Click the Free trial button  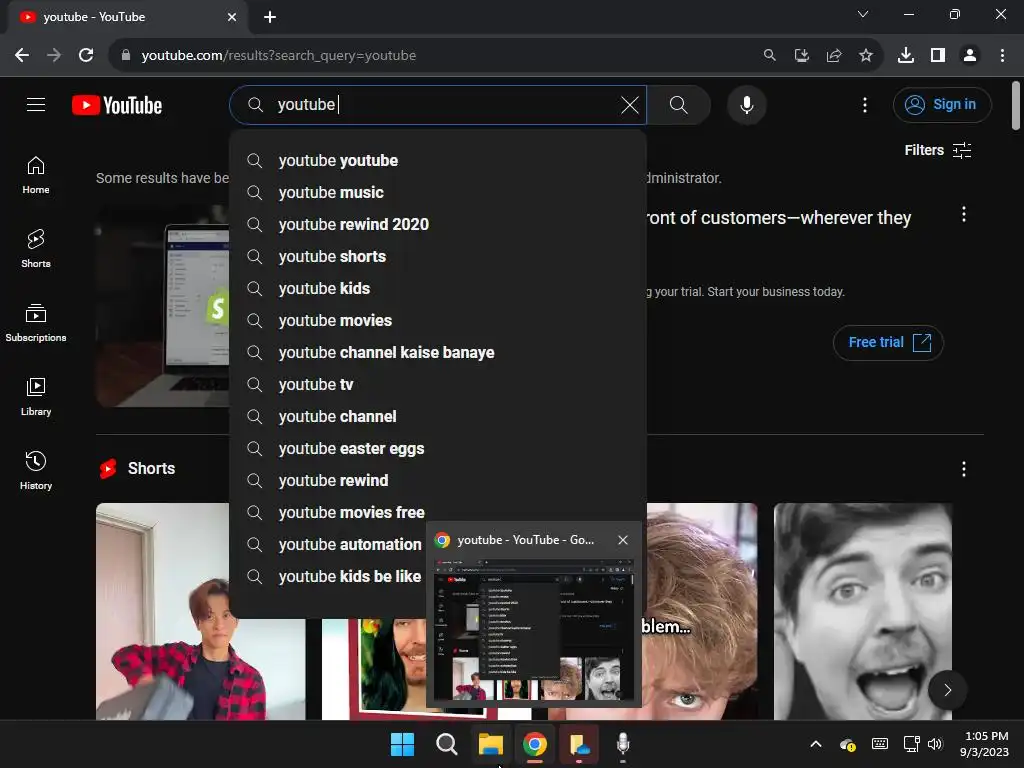888,342
